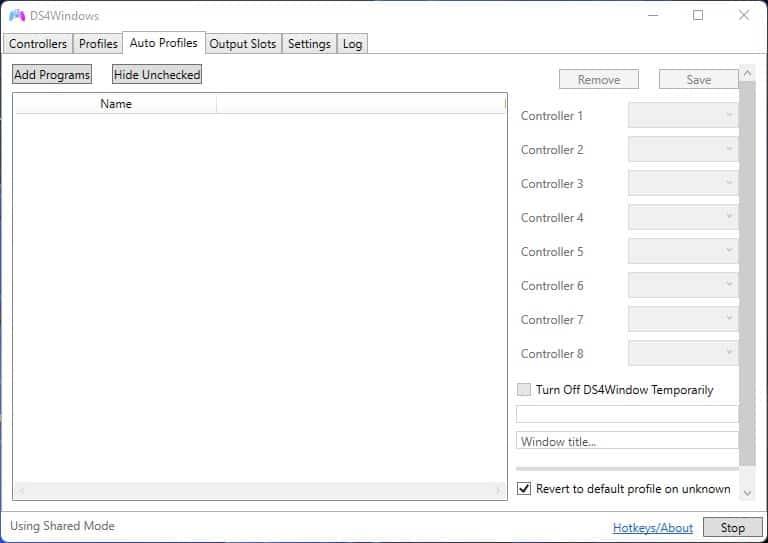Open the Profiles tab

[x=98, y=44]
